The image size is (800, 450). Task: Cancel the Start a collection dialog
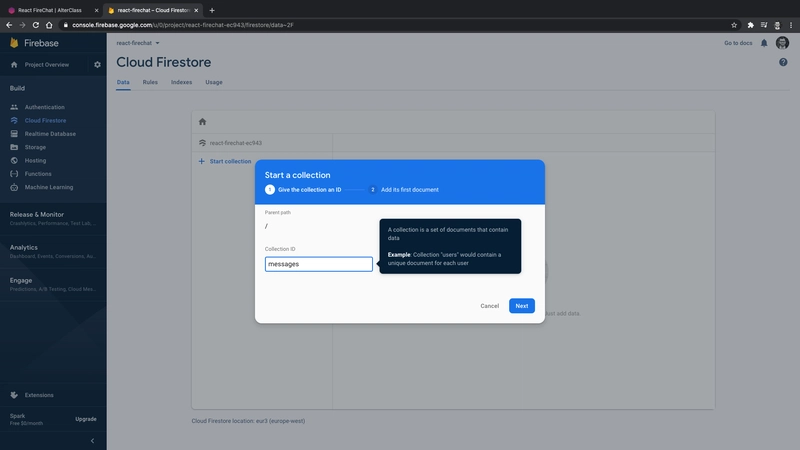[489, 306]
